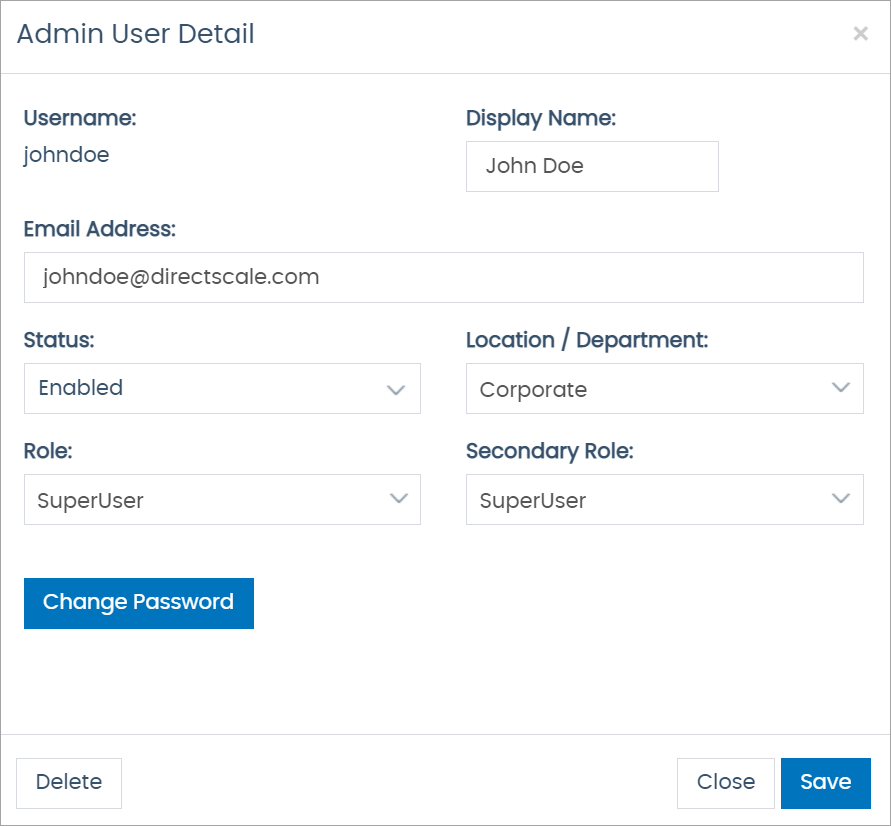The image size is (891, 826).
Task: Click the Admin User Detail title
Action: coord(135,33)
